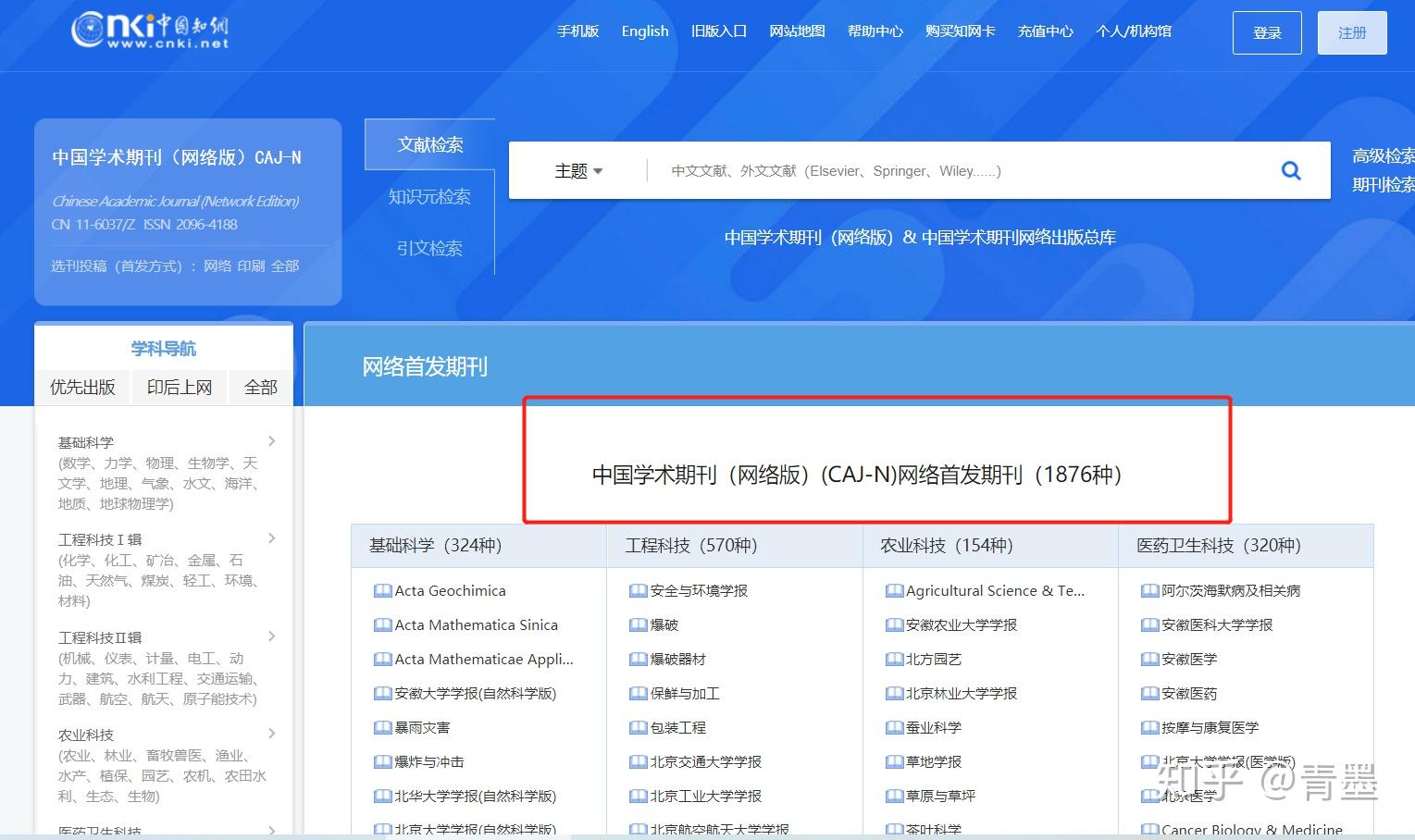Screen dimensions: 1415x840
Task: Click book icon beside 安徽医科大学学报
Action: [x=1149, y=625]
